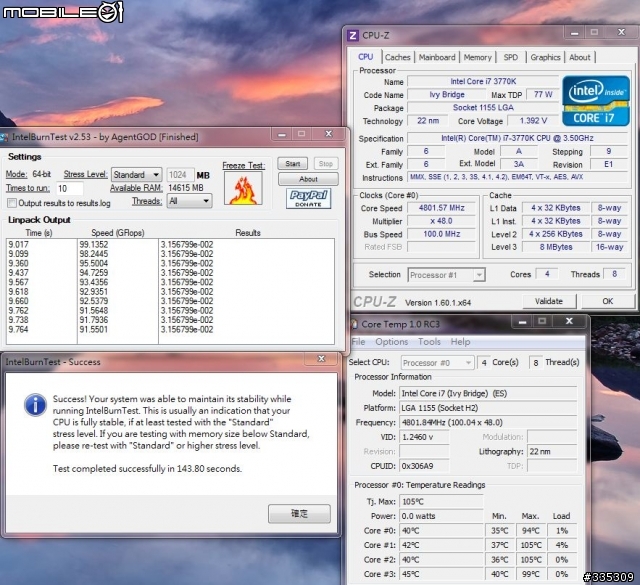Minimize the IntelBurnTest window
The width and height of the screenshot is (640, 585).
282,134
